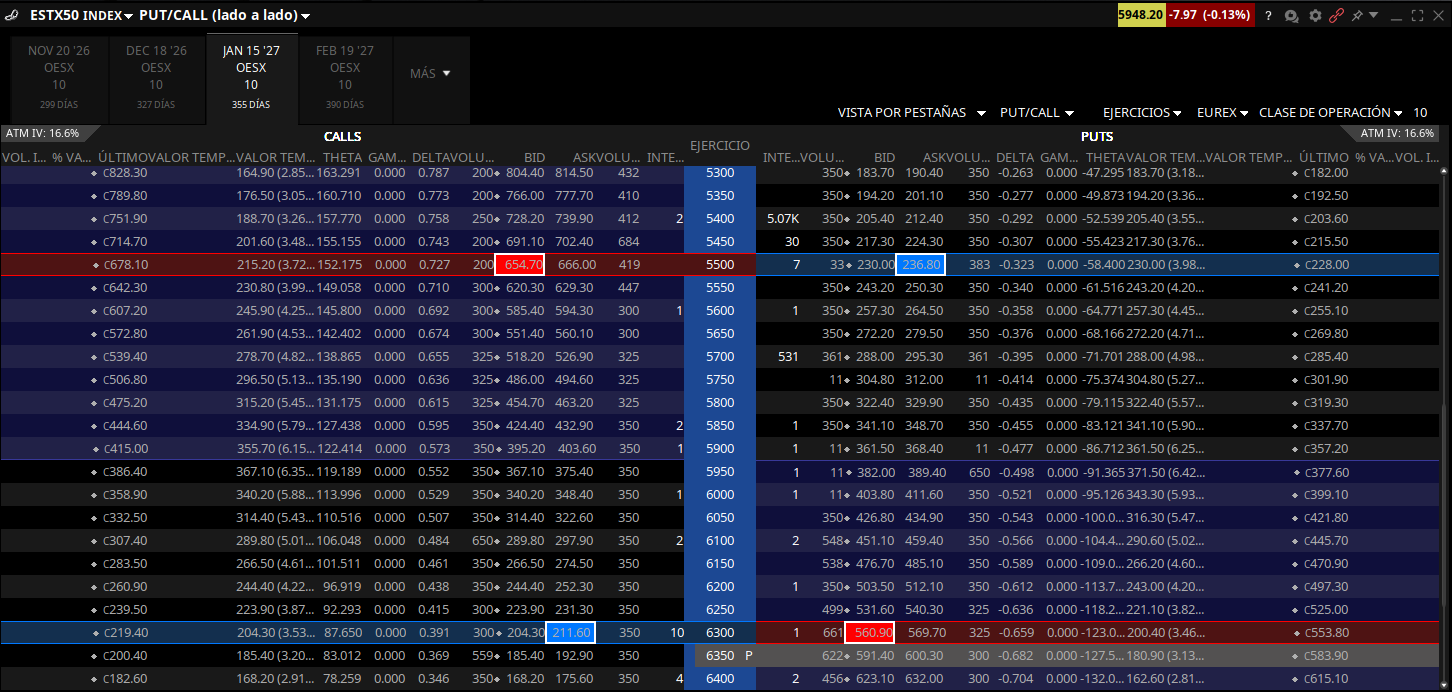Select strike 6400 in the EJERCICIO column
Viewport: 1452px width, 692px height.
coord(720,679)
